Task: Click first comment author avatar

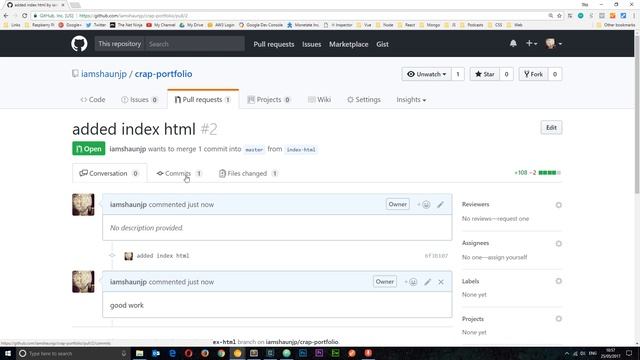Action: pos(83,204)
